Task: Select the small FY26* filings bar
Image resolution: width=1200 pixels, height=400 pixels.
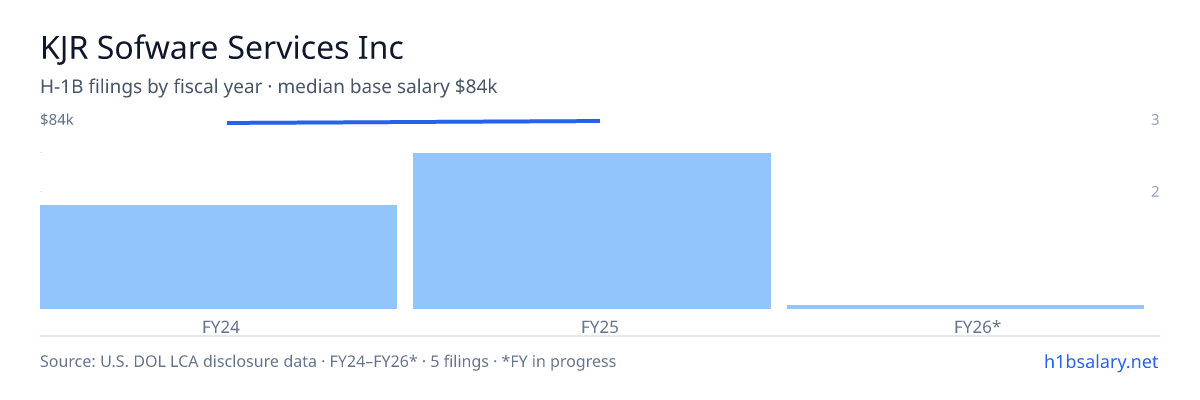Action: [x=965, y=307]
